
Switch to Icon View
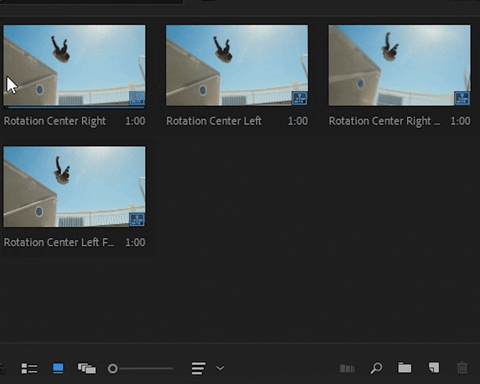58,368
